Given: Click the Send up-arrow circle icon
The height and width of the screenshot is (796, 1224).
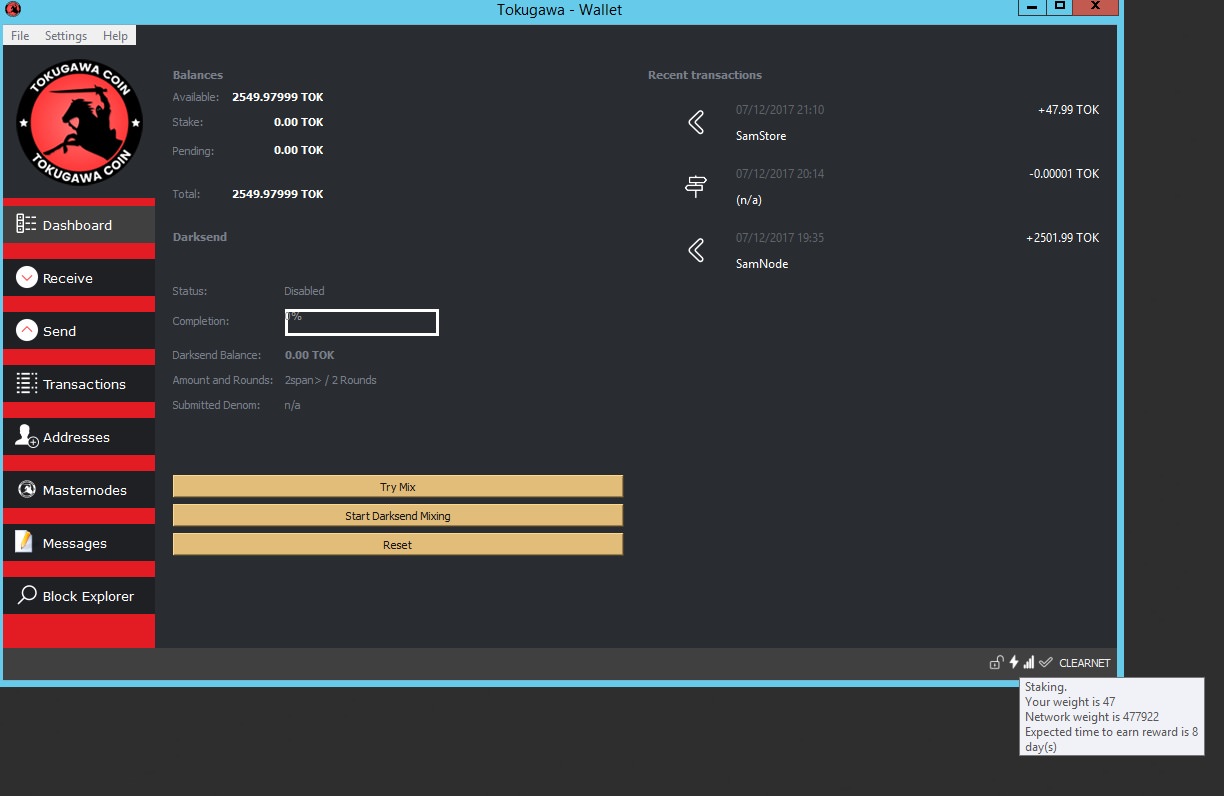Looking at the screenshot, I should [x=27, y=330].
